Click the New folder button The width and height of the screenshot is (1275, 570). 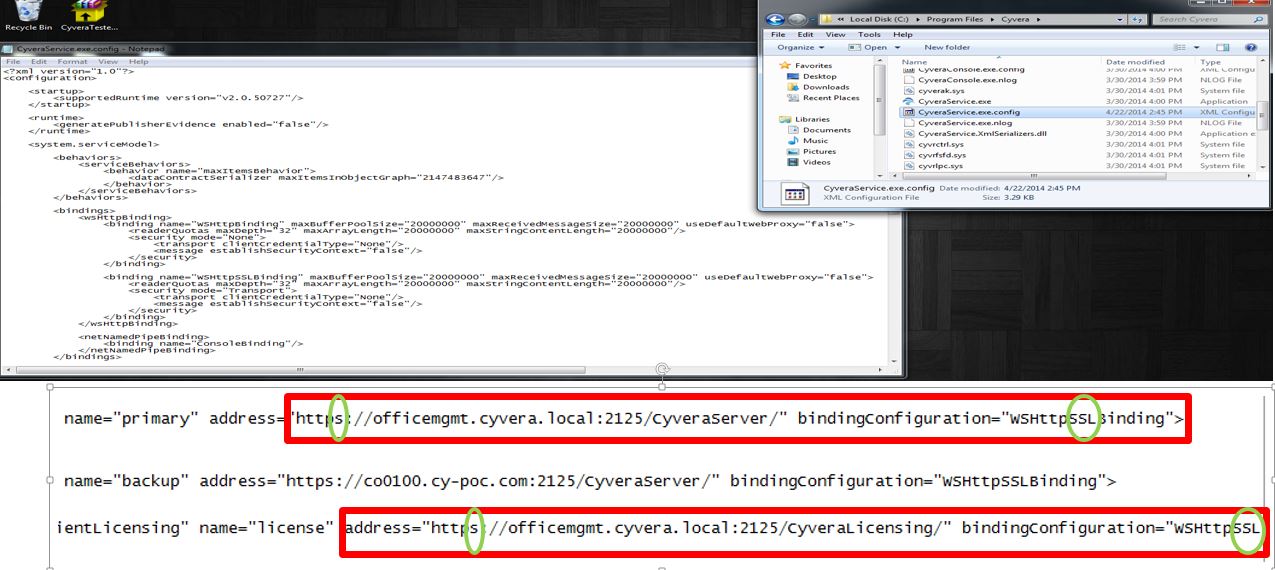tap(947, 47)
